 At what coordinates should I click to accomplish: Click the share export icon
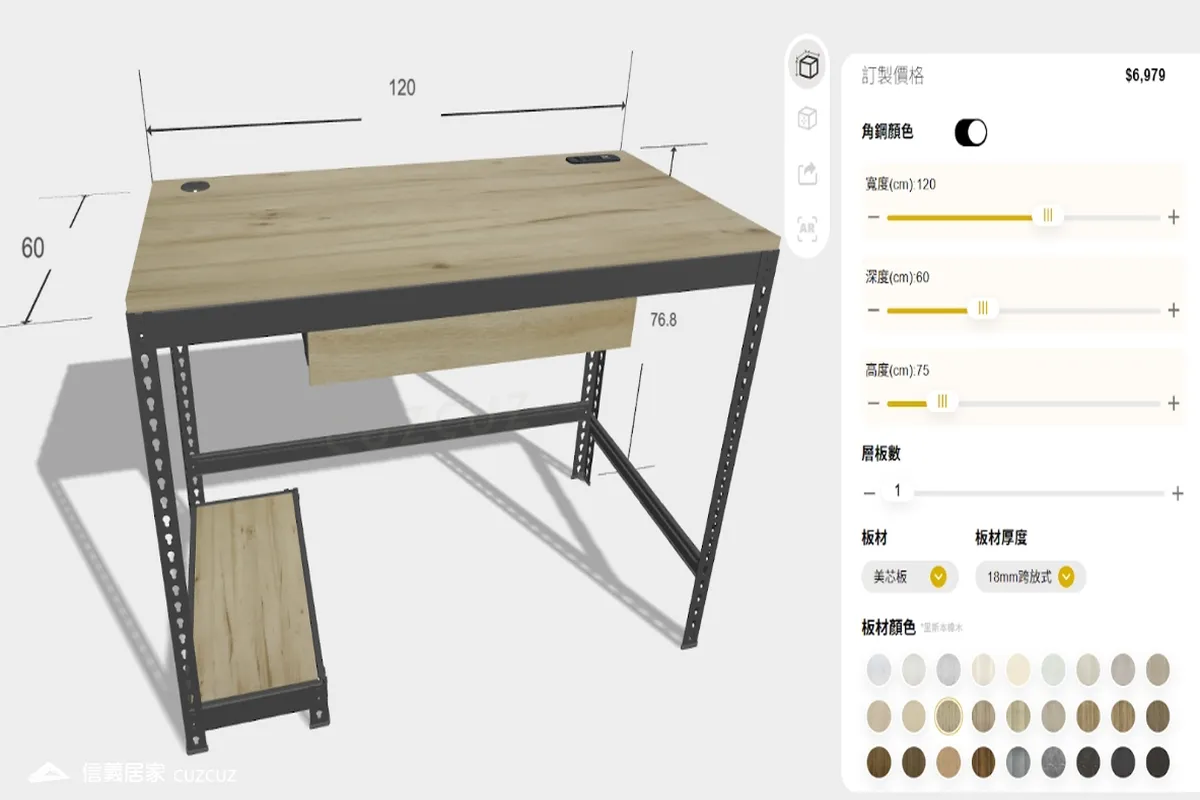tap(807, 174)
